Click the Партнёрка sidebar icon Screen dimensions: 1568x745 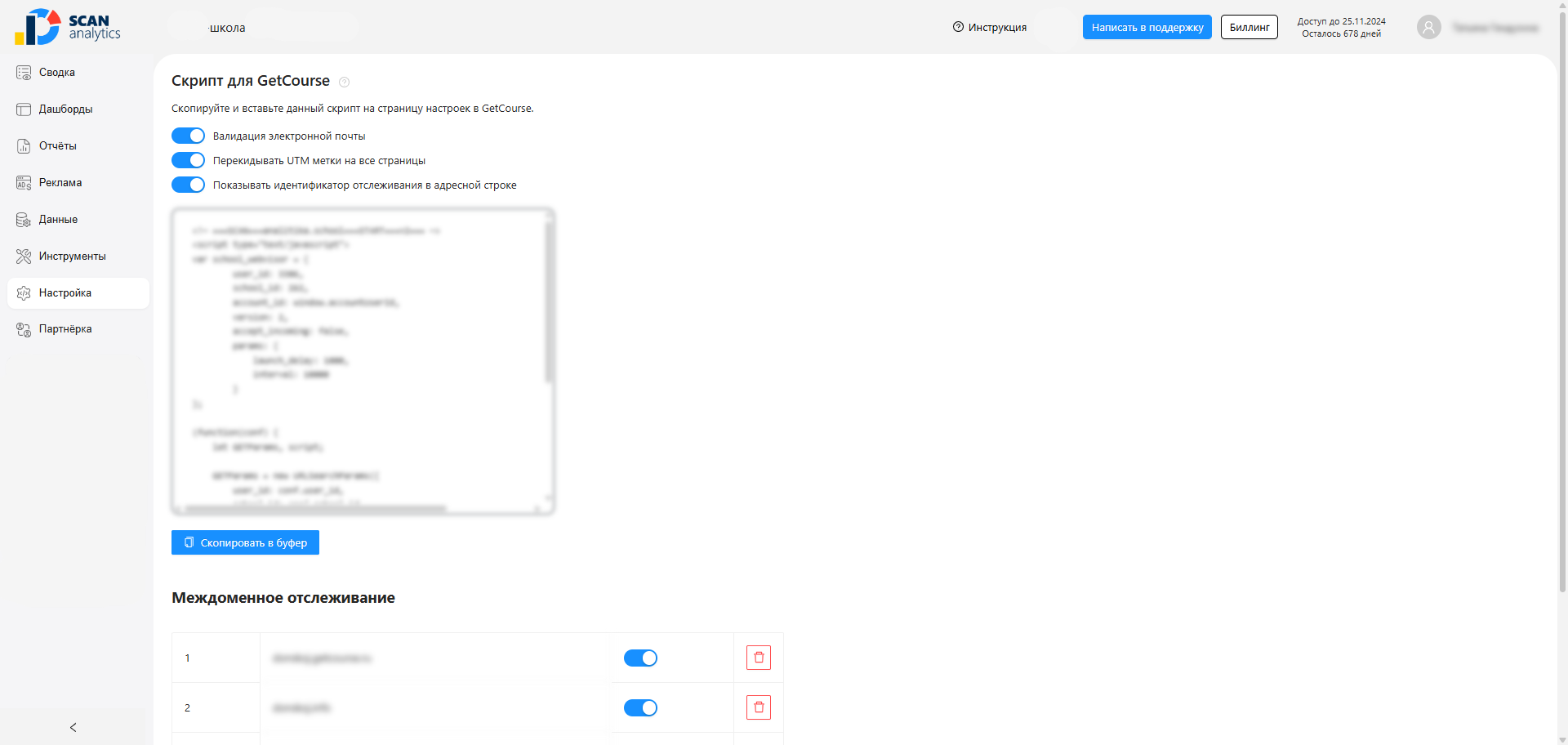(x=24, y=329)
